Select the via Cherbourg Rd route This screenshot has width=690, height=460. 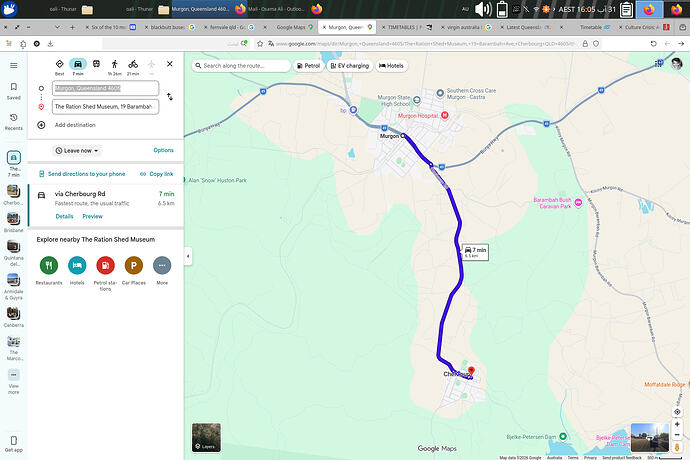(106, 205)
